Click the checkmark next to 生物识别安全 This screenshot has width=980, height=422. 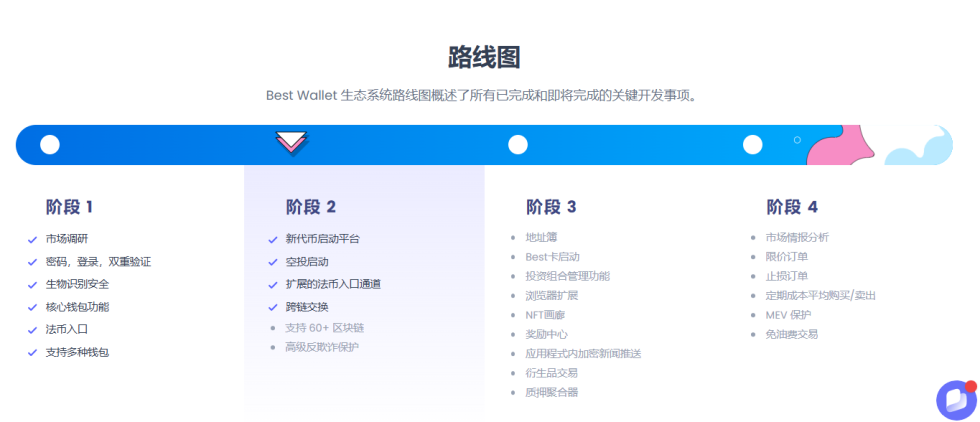pyautogui.click(x=33, y=284)
